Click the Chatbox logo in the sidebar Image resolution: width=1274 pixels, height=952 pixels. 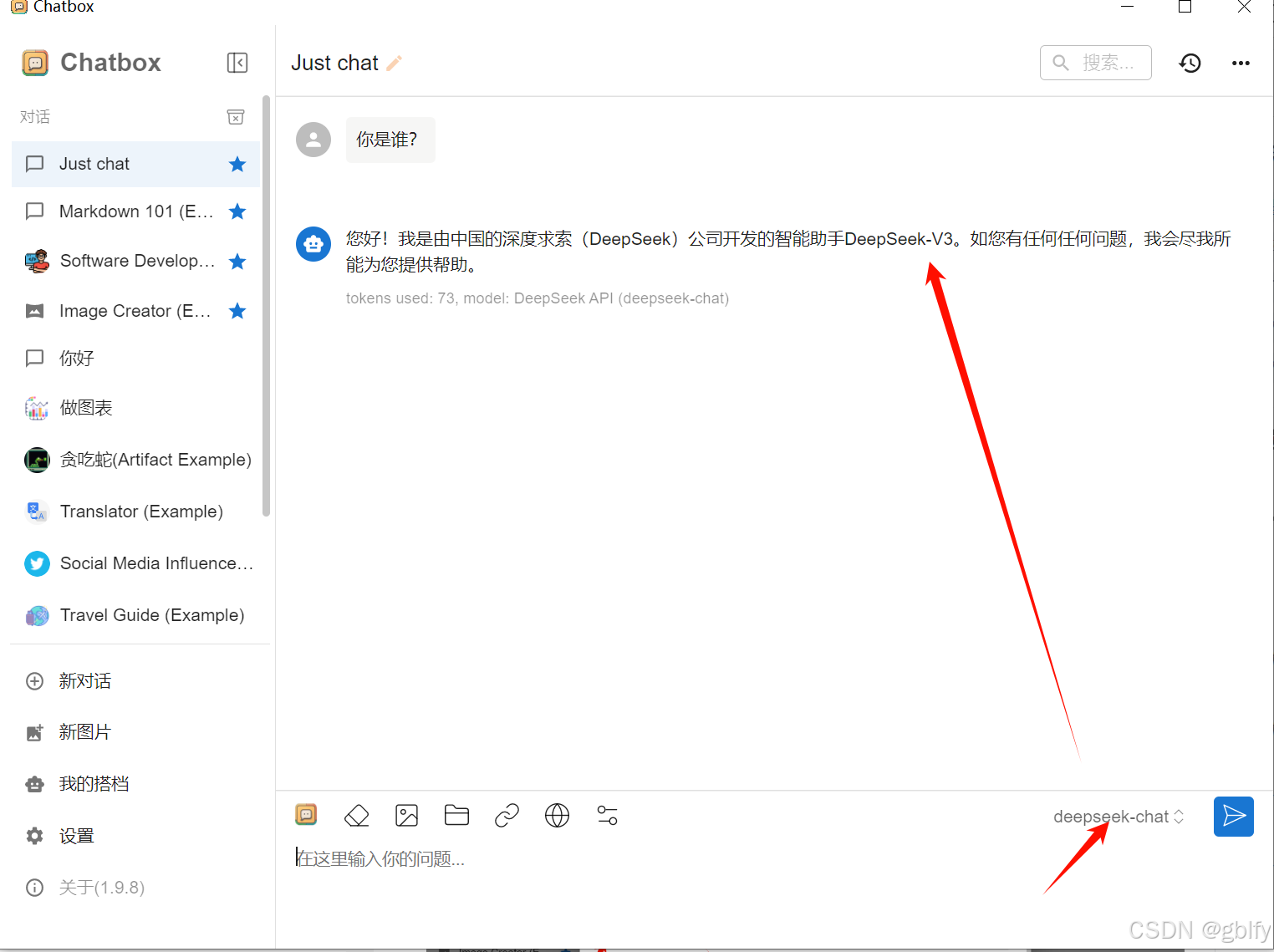[35, 63]
